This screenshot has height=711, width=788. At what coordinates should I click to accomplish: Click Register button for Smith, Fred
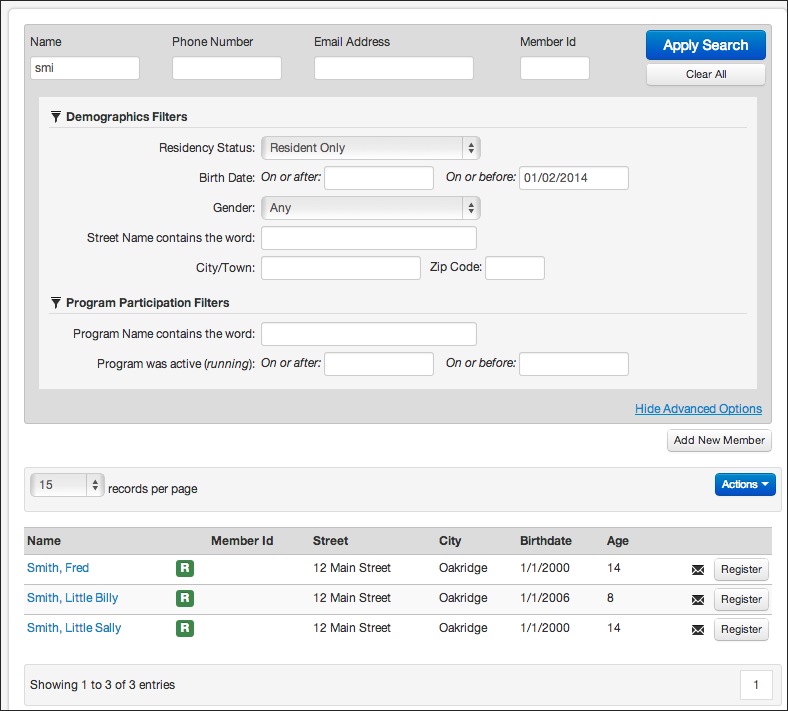741,569
